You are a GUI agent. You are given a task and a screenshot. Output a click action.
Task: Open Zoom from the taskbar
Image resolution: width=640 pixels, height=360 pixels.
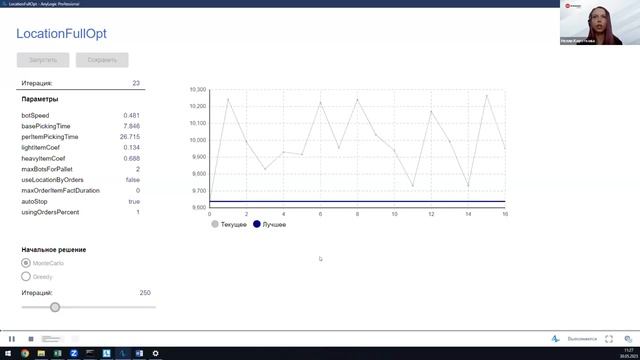click(x=74, y=353)
